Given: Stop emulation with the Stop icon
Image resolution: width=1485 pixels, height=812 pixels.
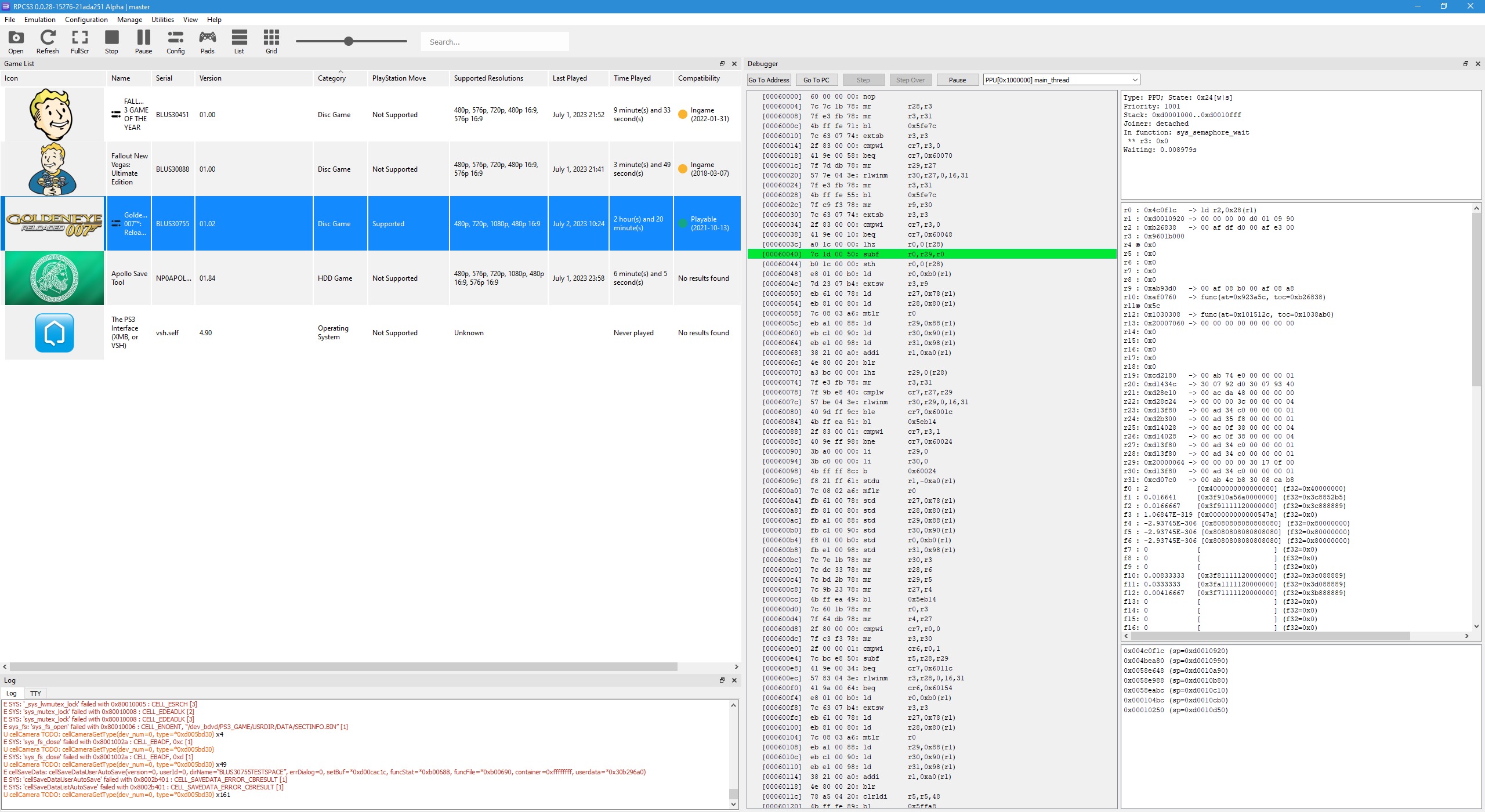Looking at the screenshot, I should click(x=111, y=41).
